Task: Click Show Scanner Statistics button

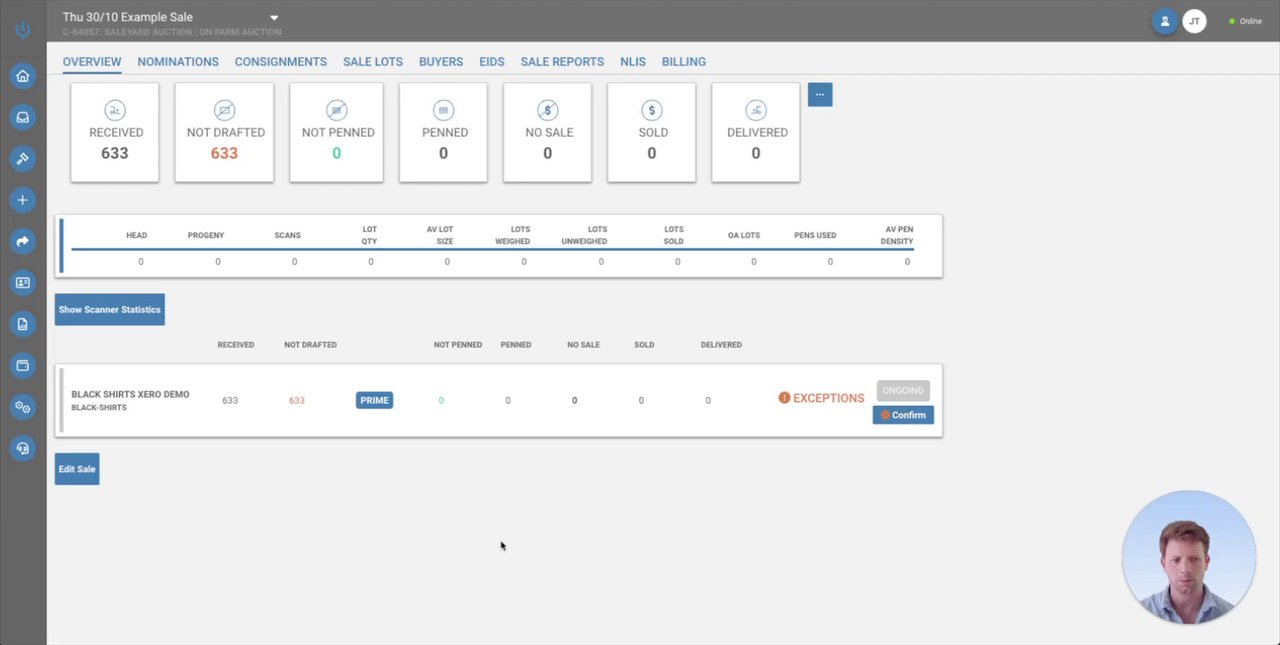Action: 109,310
